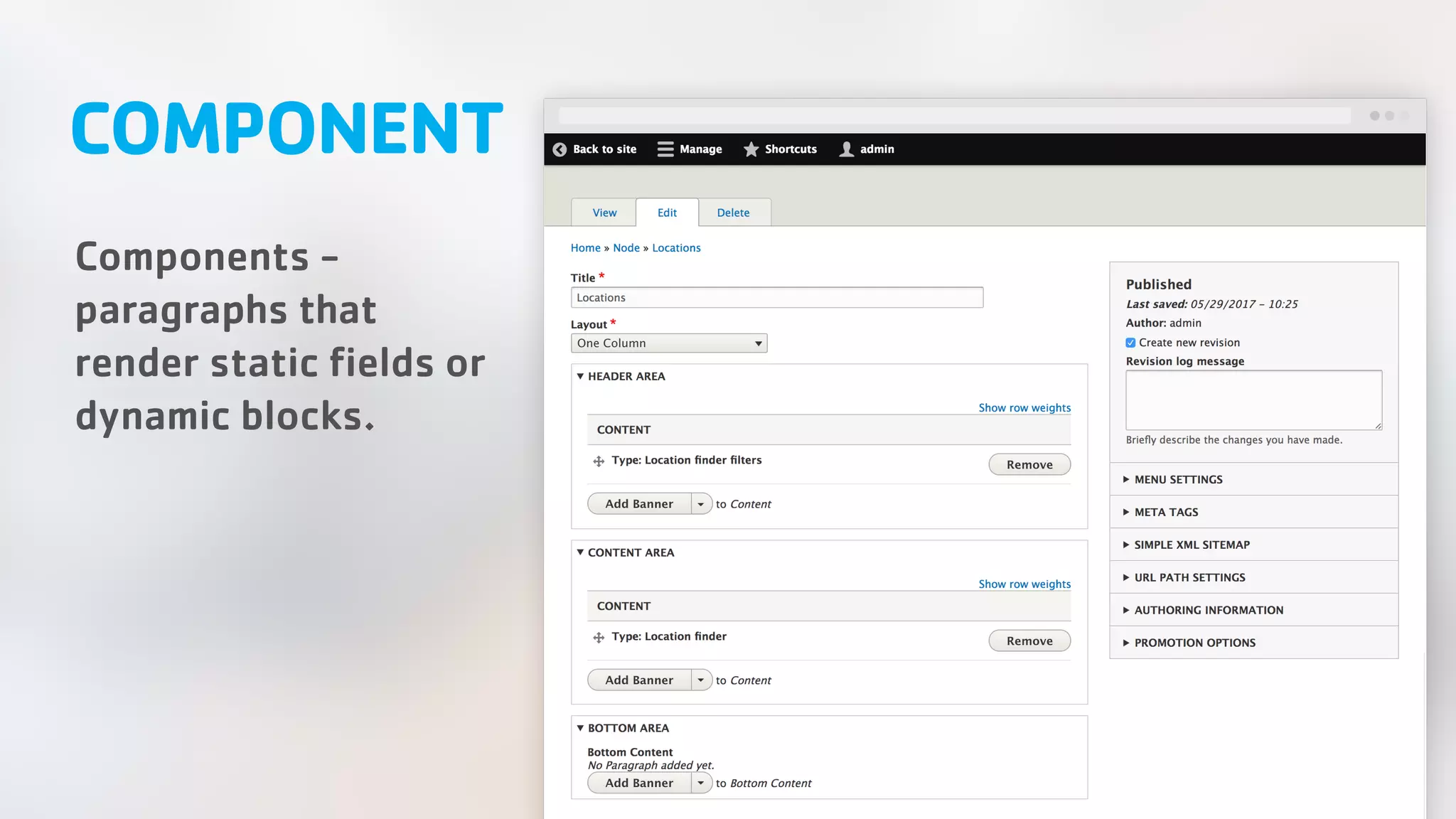This screenshot has height=819, width=1456.
Task: Add Banner to Content Area Content
Action: (639, 680)
